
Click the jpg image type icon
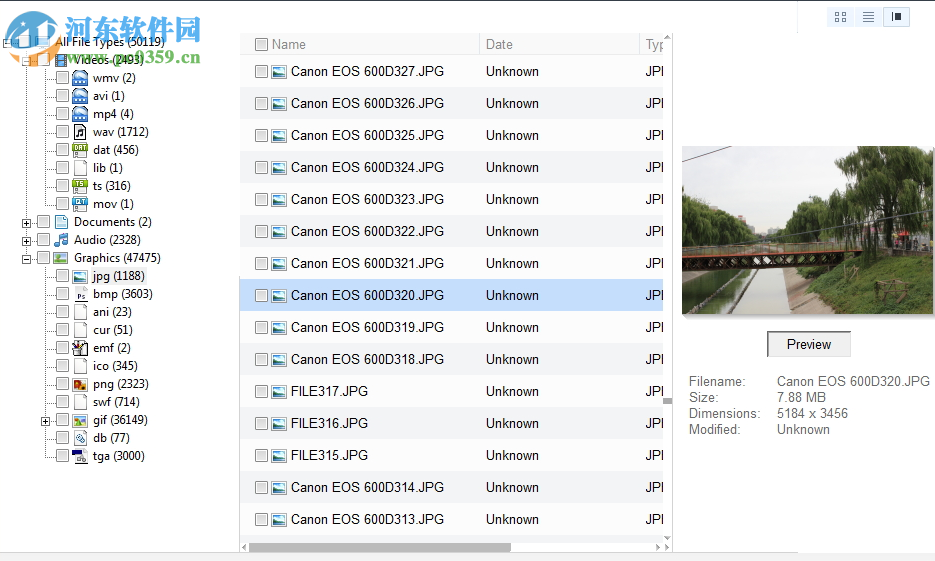[80, 277]
